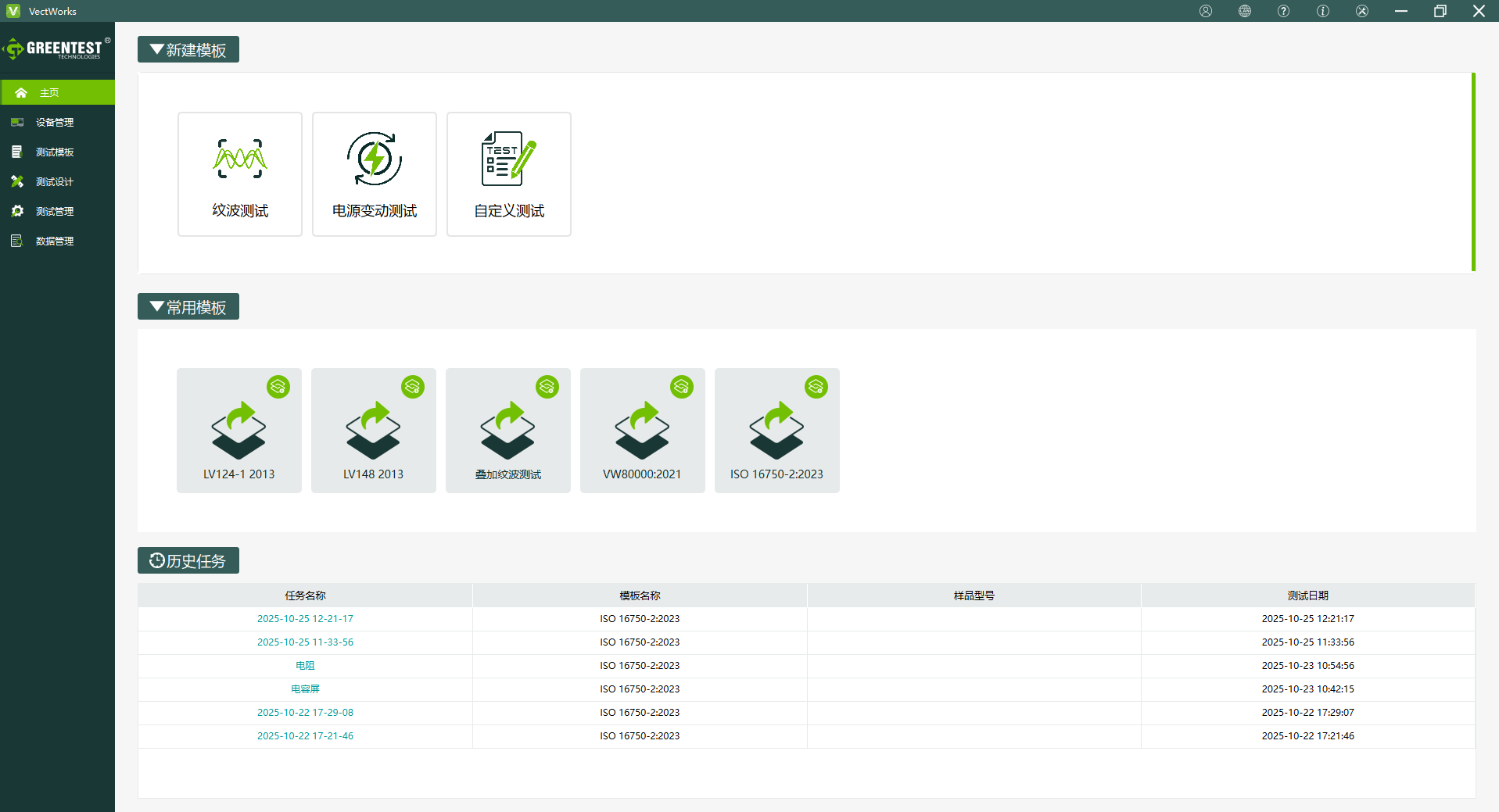Viewport: 1499px width, 812px height.
Task: Open the 电容屏 history task
Action: (305, 689)
